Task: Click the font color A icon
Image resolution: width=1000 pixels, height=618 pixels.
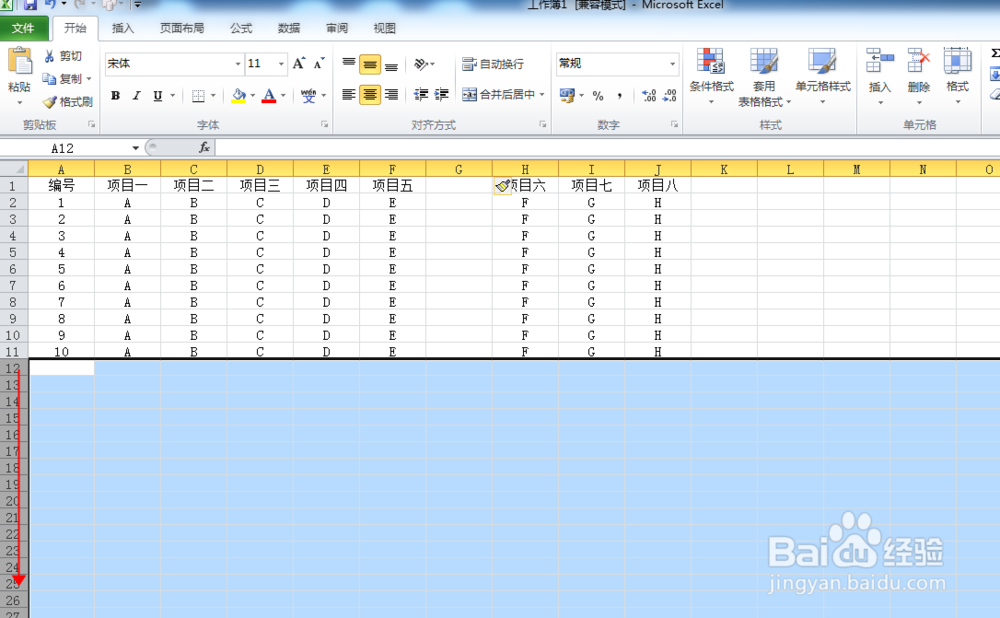Action: click(269, 96)
